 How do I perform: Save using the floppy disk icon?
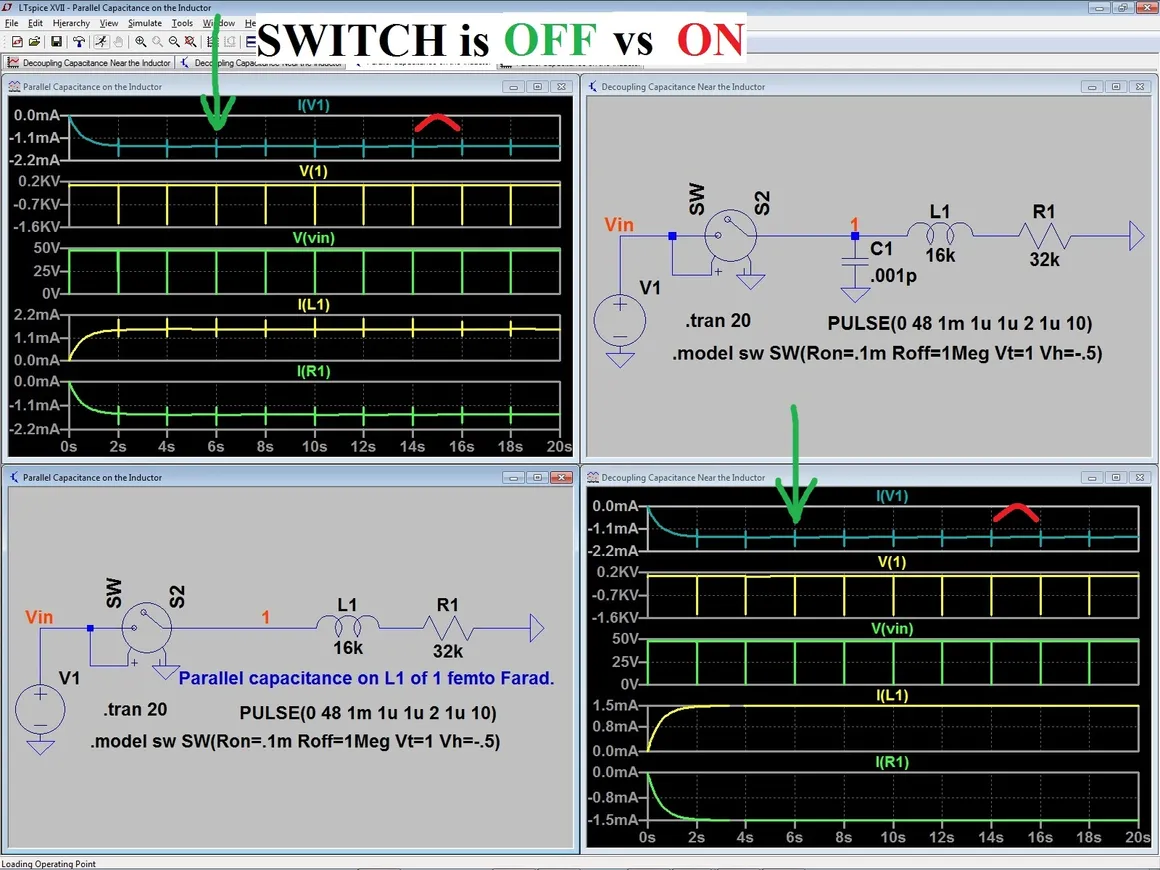[x=56, y=42]
